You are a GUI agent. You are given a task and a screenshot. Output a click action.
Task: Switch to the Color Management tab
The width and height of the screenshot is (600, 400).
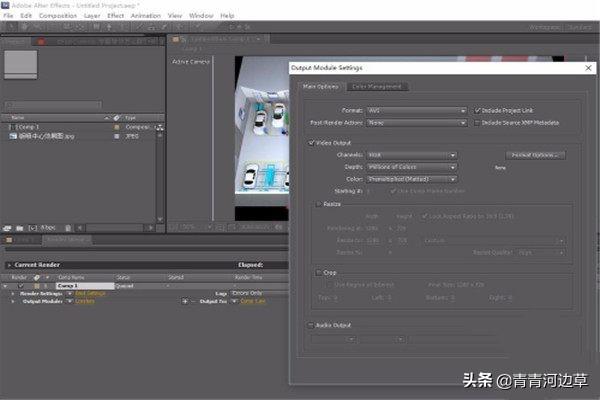click(x=377, y=87)
